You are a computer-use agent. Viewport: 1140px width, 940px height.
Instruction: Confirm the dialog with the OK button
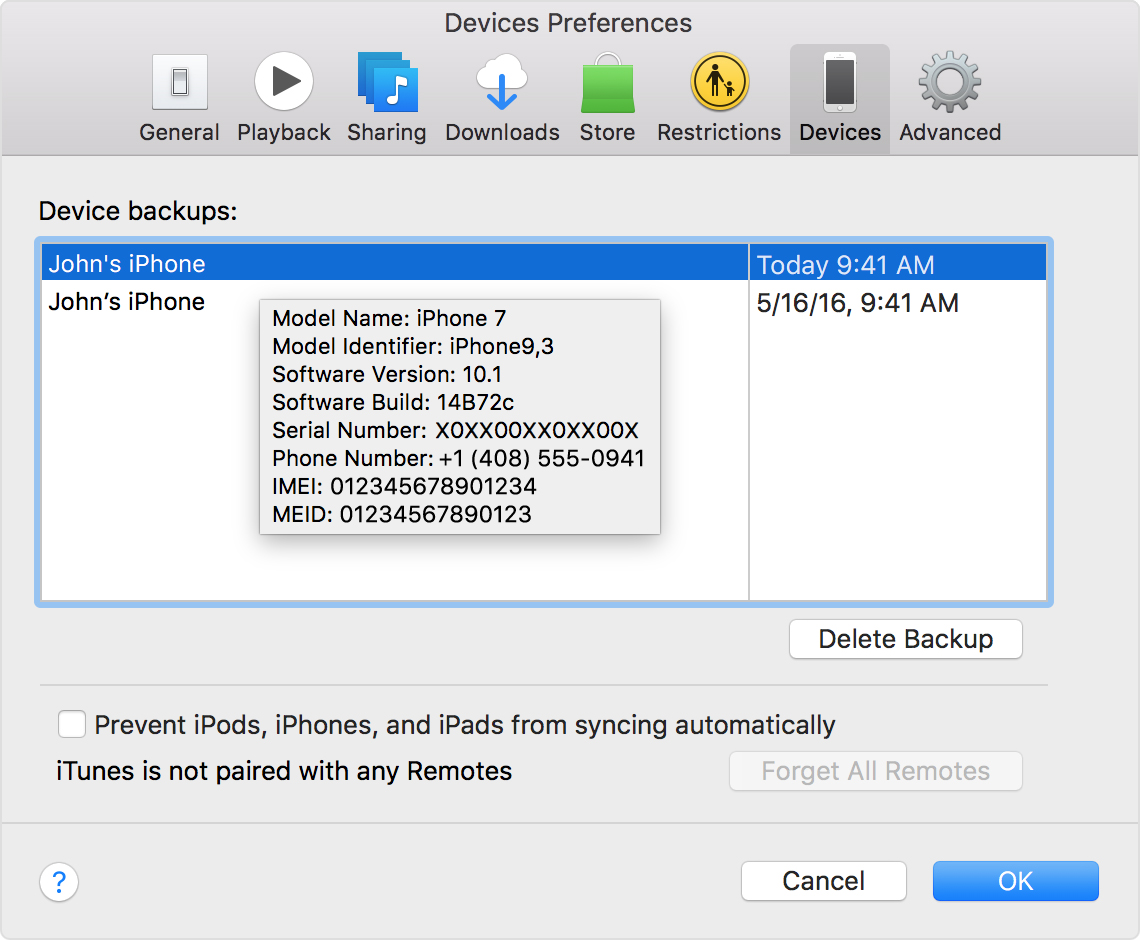coord(1015,881)
